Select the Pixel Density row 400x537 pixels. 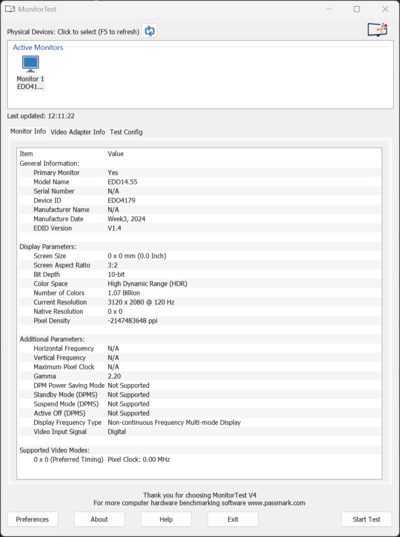pos(199,321)
